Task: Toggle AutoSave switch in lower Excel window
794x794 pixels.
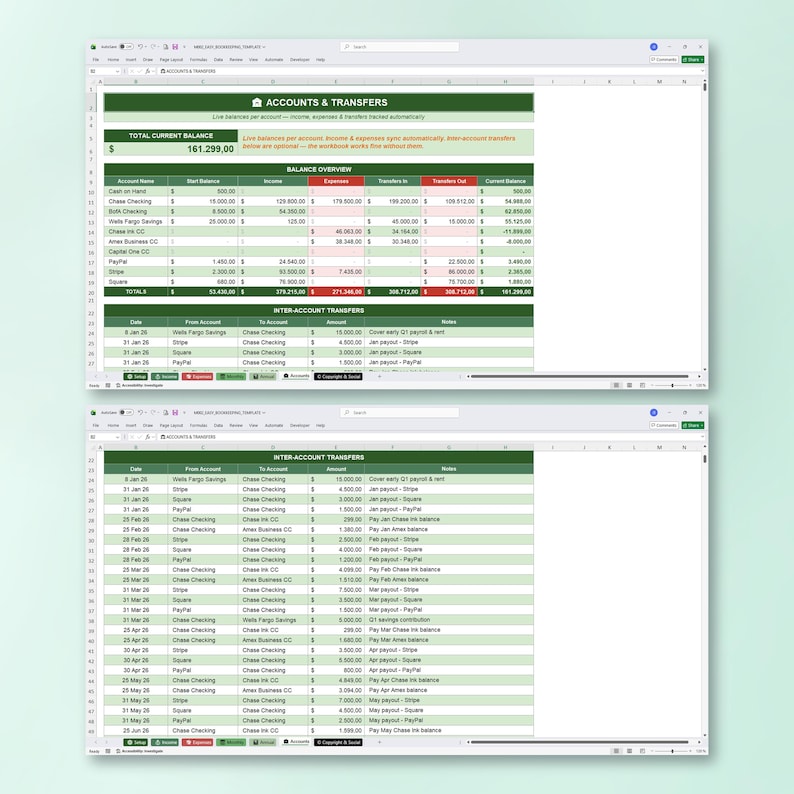Action: [x=126, y=413]
